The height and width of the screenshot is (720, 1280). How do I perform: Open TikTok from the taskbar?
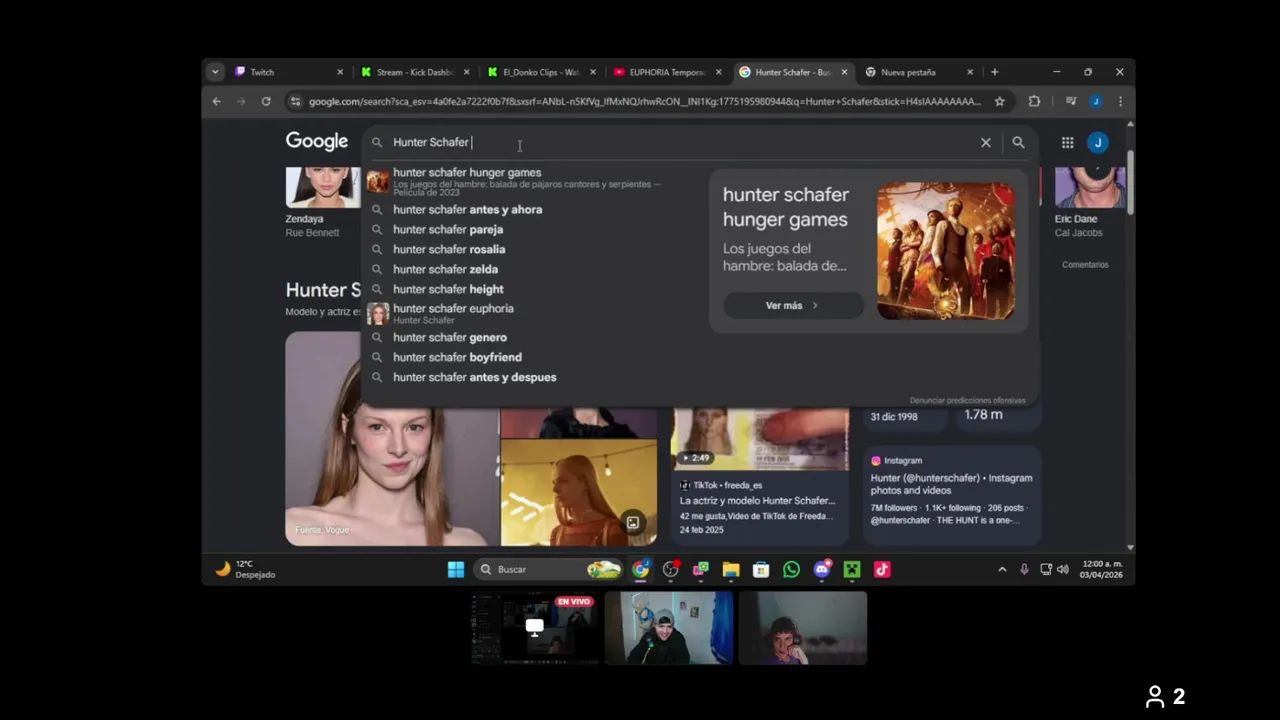[x=882, y=569]
